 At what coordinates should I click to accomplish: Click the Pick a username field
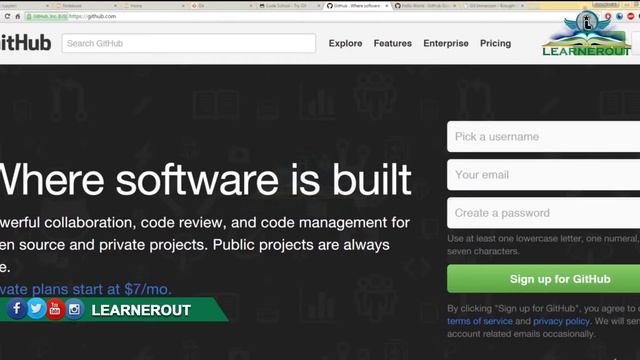point(543,136)
